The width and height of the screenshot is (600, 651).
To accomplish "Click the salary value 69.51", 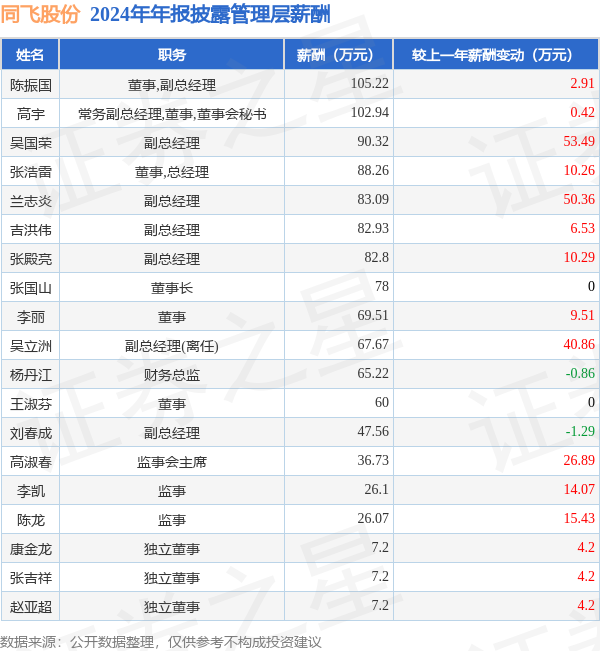I will (x=373, y=316).
